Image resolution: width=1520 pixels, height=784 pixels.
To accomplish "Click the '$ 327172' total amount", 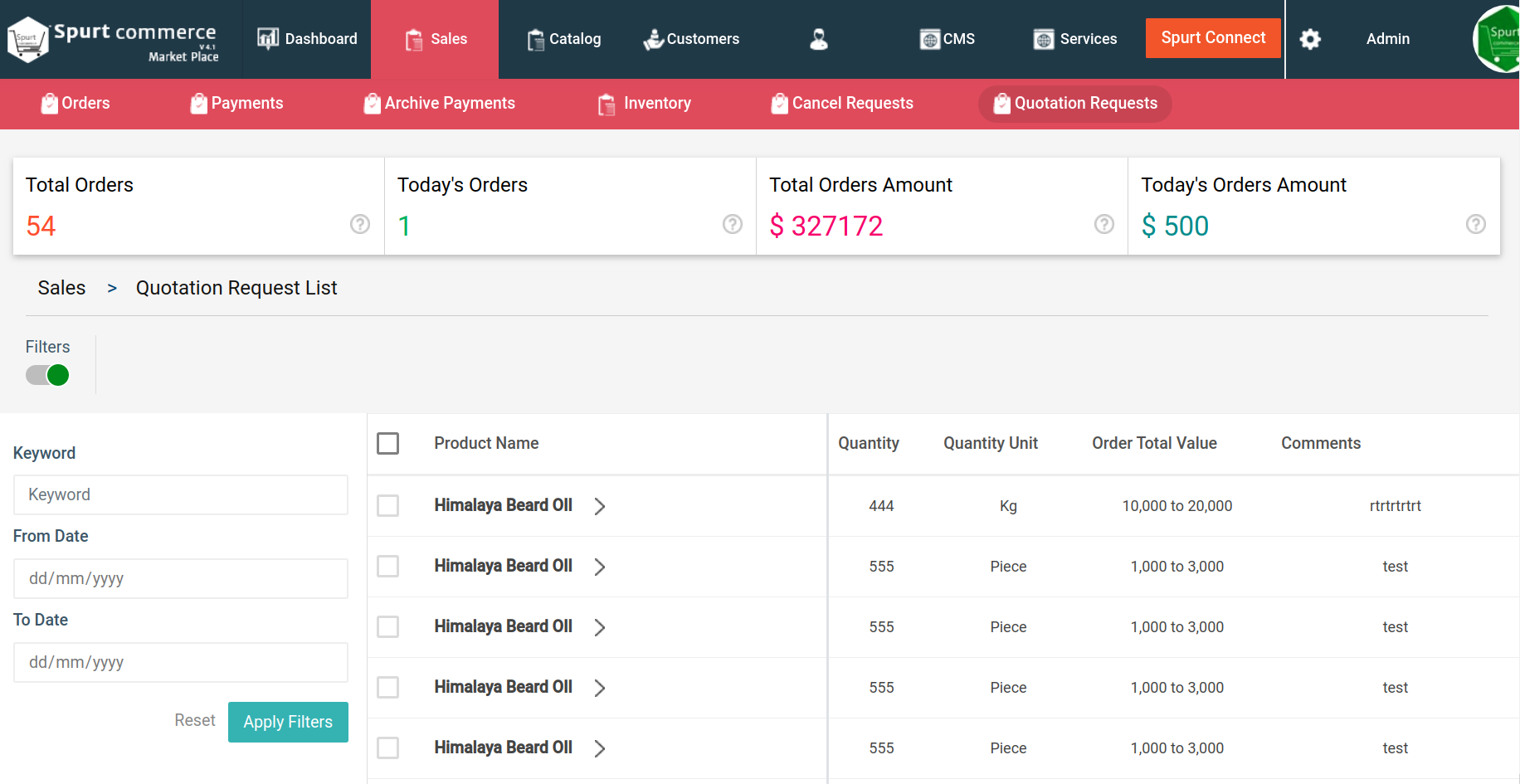I will 826,226.
